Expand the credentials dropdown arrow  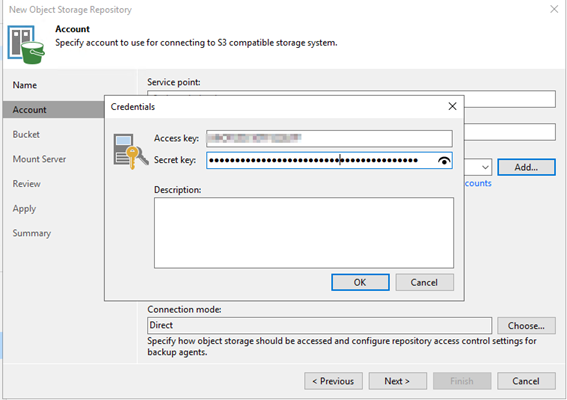tap(485, 167)
